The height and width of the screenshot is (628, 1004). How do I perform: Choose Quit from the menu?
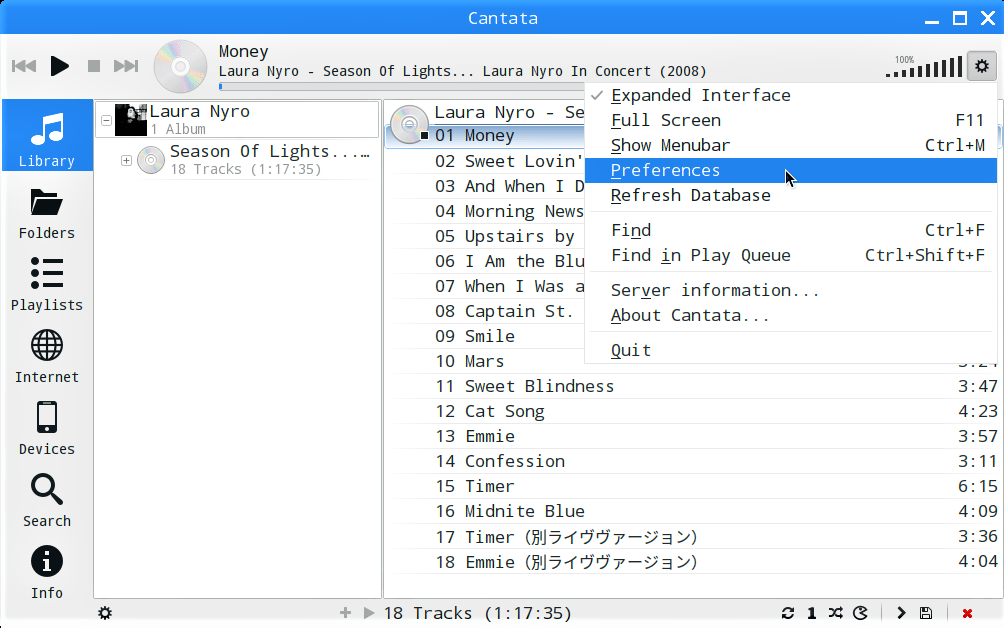point(791,350)
